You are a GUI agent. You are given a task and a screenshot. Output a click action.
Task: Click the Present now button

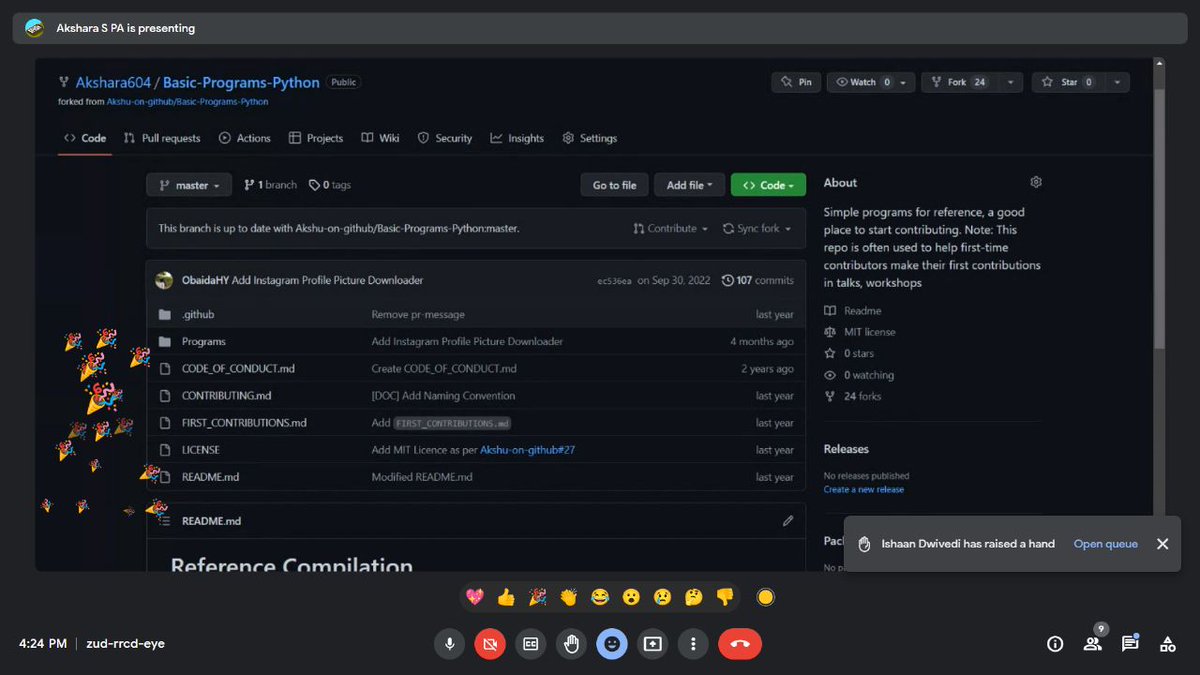point(653,644)
